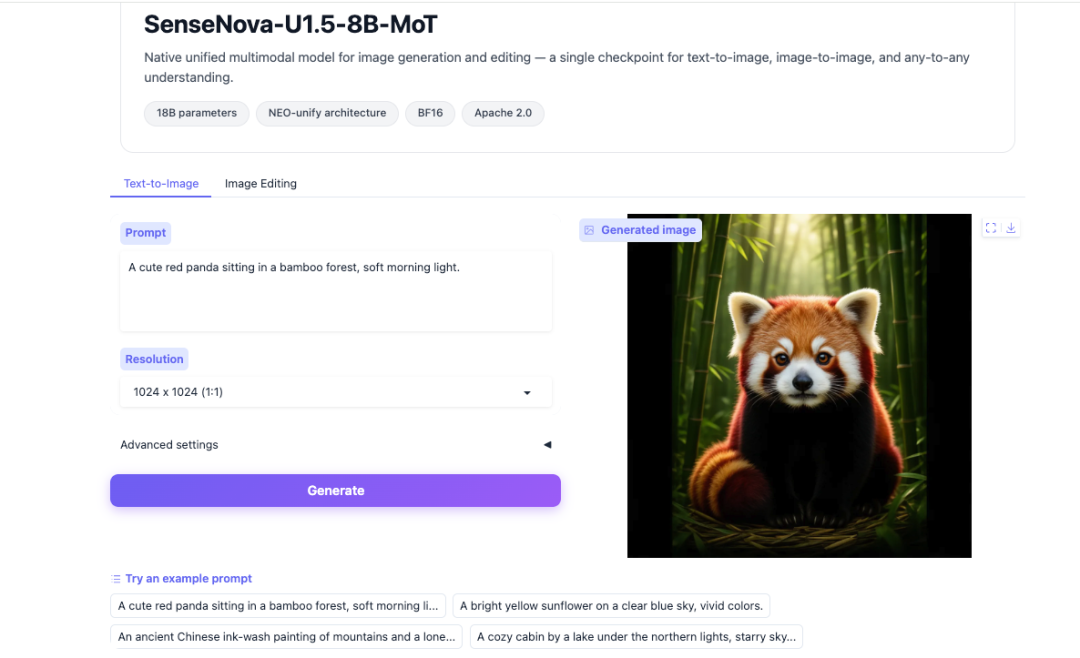This screenshot has width=1080, height=658.
Task: Click the Prompt label
Action: coord(145,233)
